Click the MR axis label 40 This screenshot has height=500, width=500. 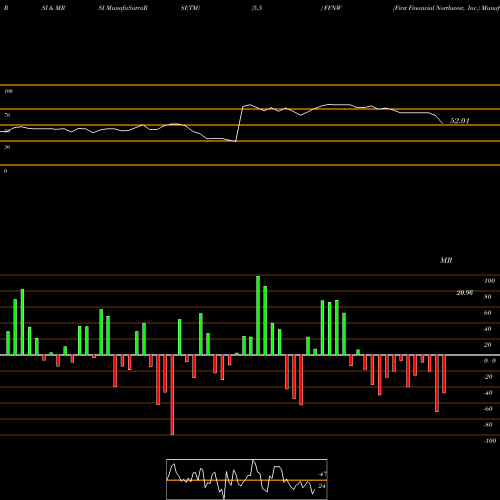click(x=488, y=329)
